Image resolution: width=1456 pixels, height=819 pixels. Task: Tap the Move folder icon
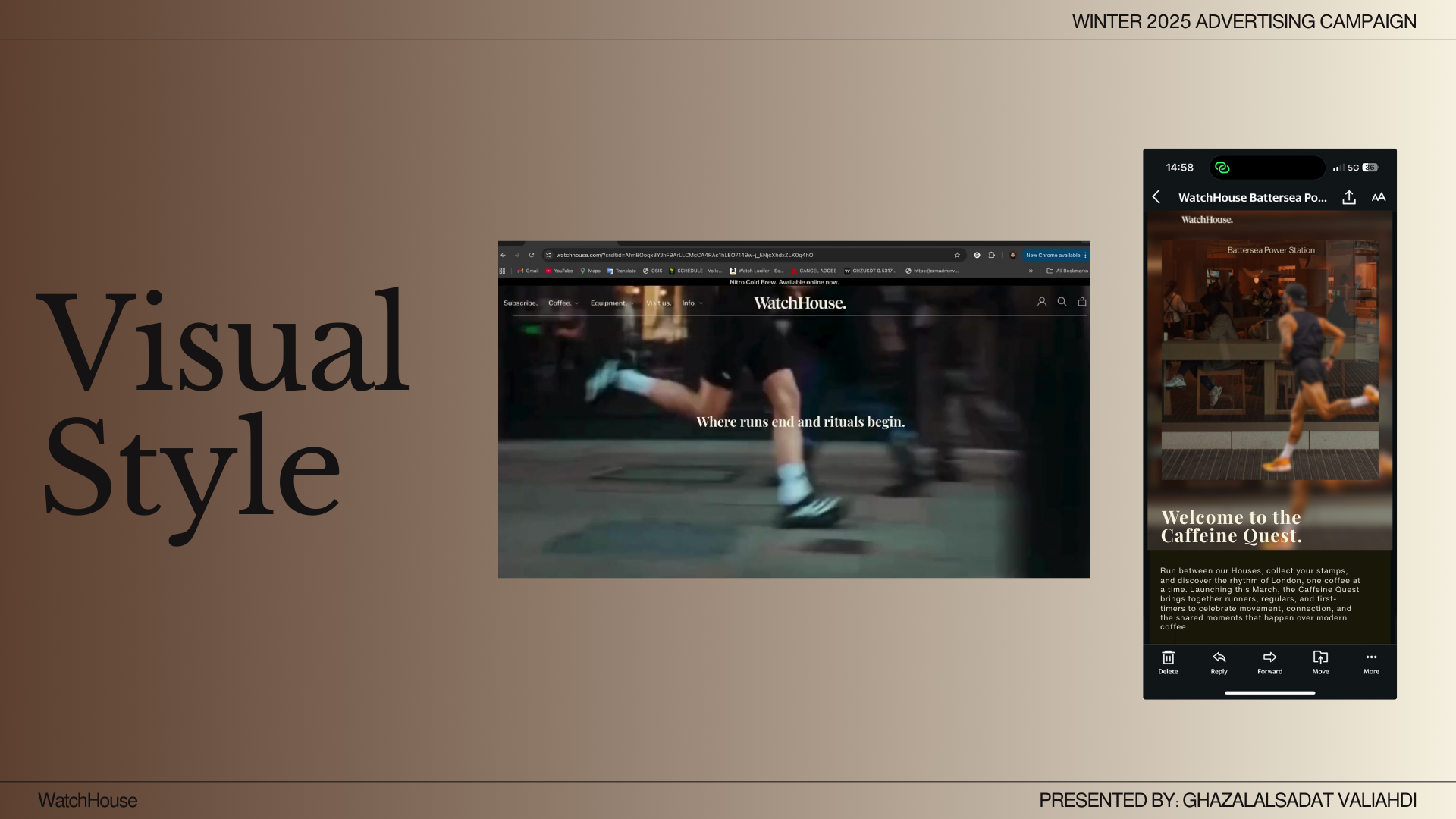point(1320,658)
